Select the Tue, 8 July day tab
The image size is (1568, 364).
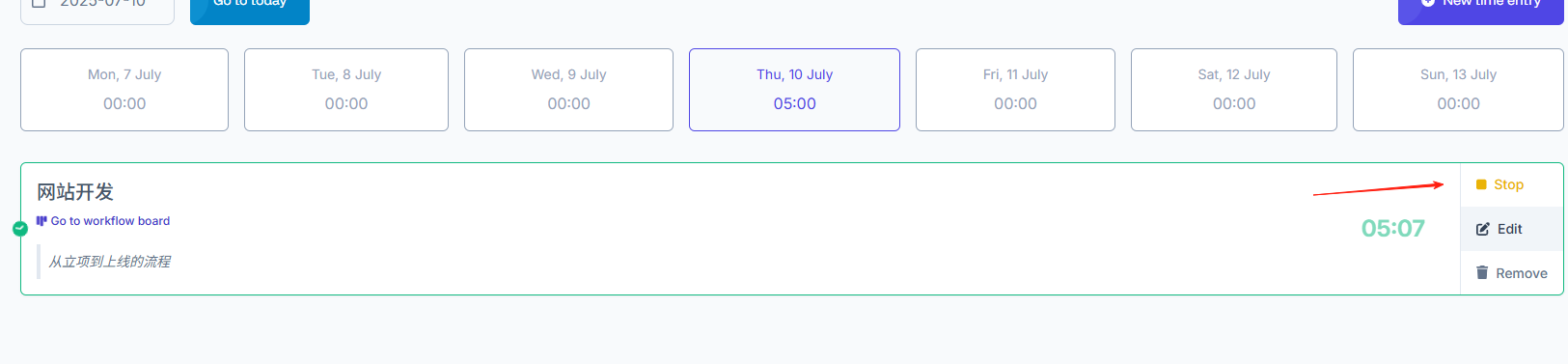(346, 90)
